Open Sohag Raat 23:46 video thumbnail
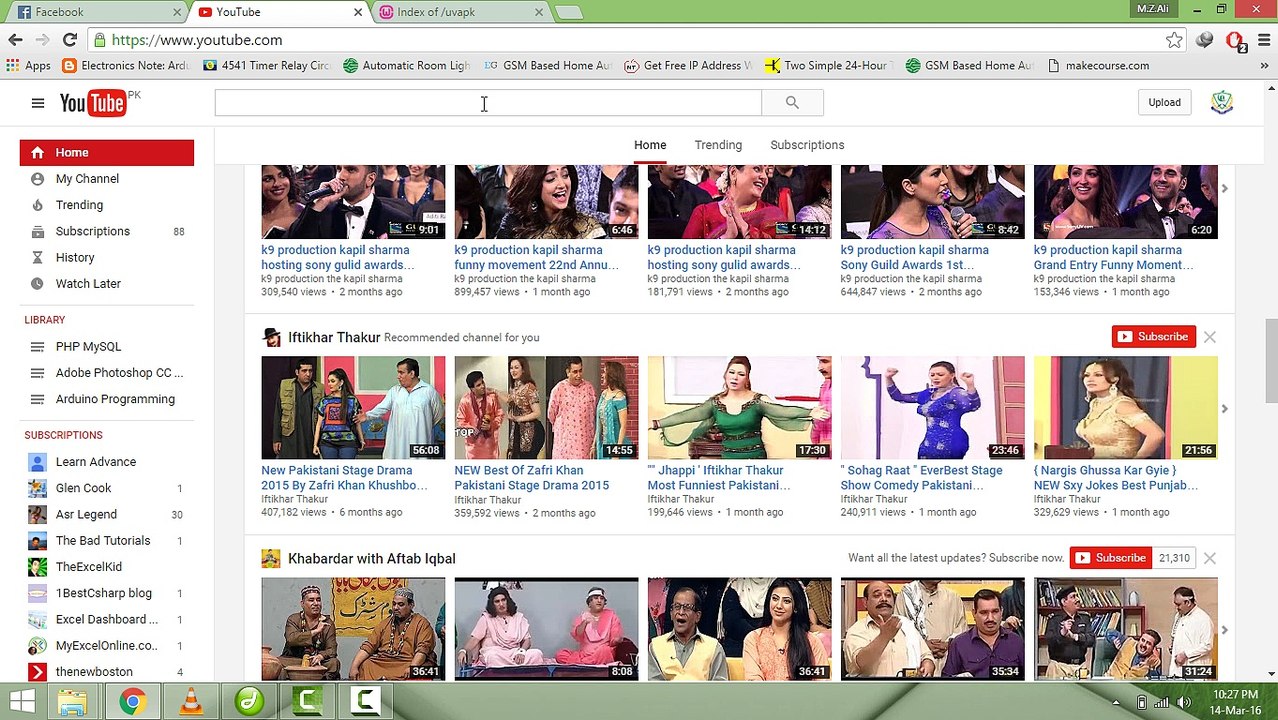Image resolution: width=1278 pixels, height=720 pixels. pyautogui.click(x=932, y=408)
